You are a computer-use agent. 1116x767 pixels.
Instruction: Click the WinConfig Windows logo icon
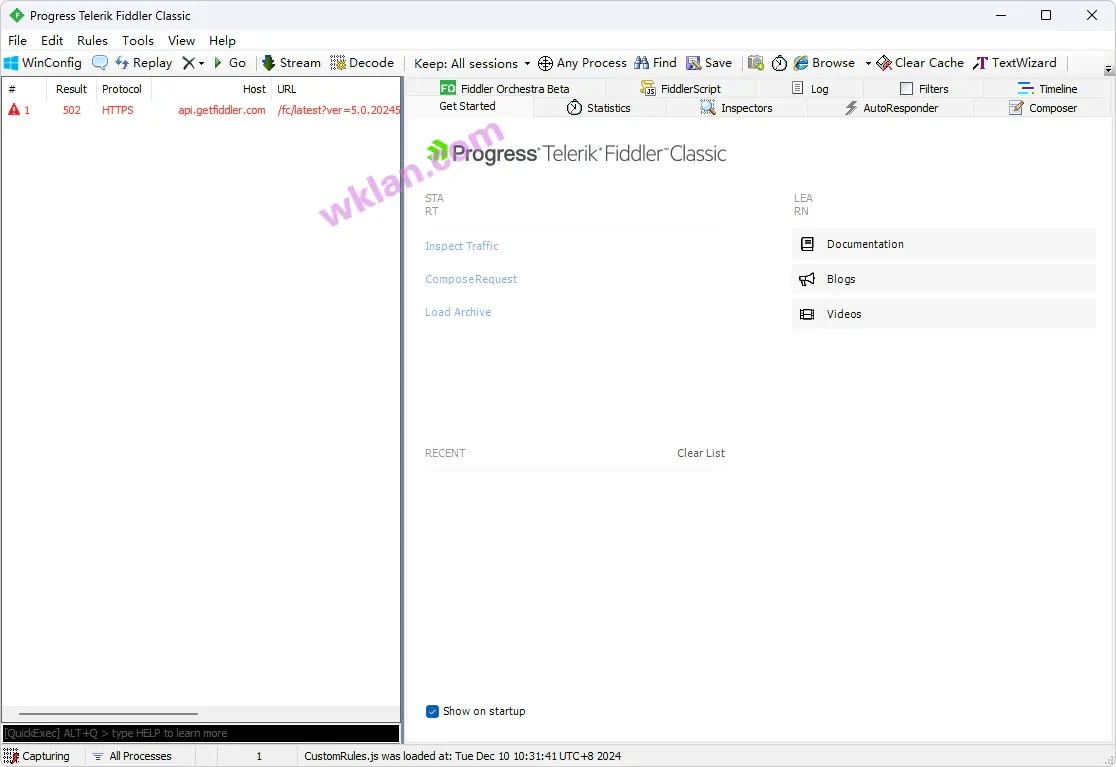point(11,63)
